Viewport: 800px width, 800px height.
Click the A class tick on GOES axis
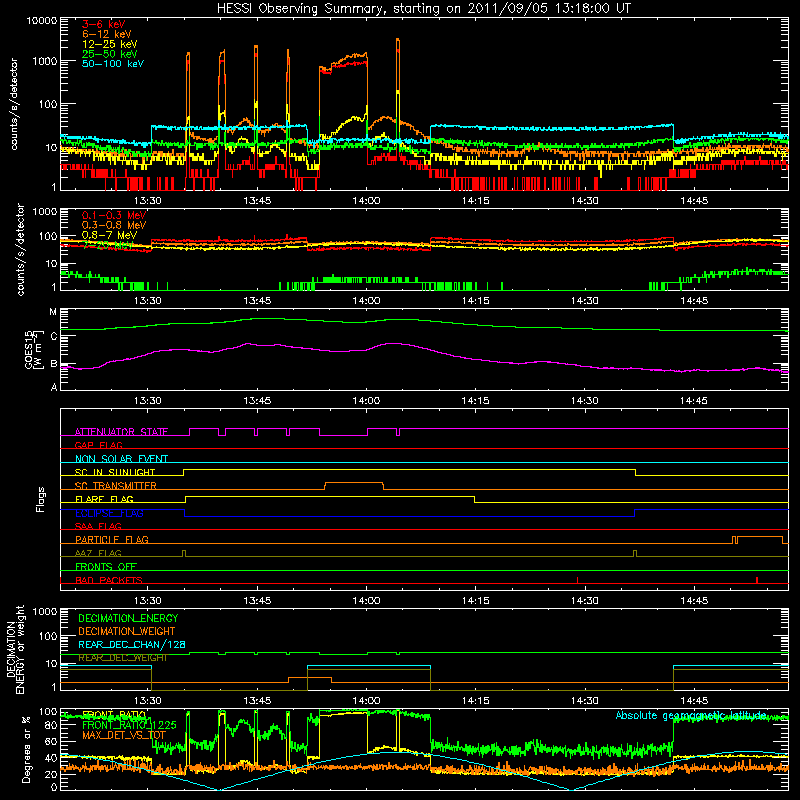[54, 387]
